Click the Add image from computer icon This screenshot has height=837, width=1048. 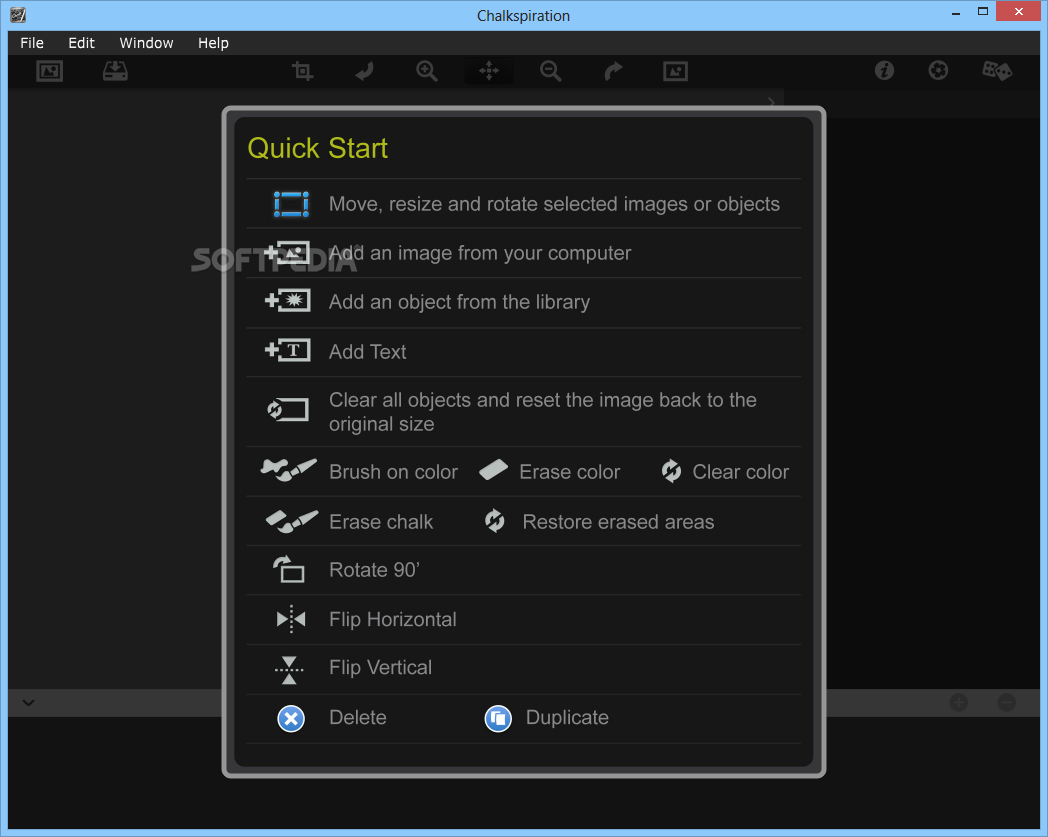point(287,253)
